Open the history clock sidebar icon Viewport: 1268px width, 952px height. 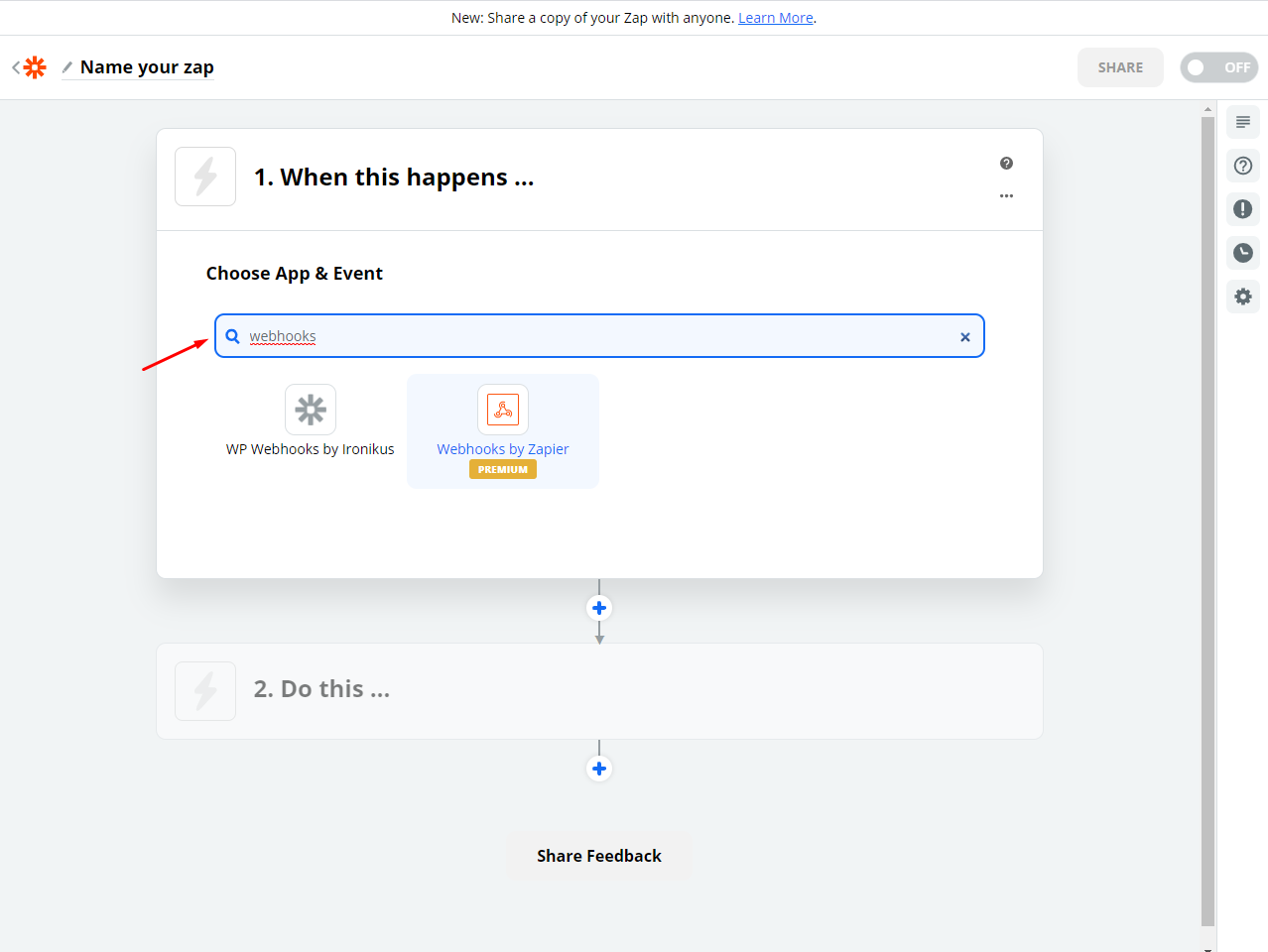1243,253
